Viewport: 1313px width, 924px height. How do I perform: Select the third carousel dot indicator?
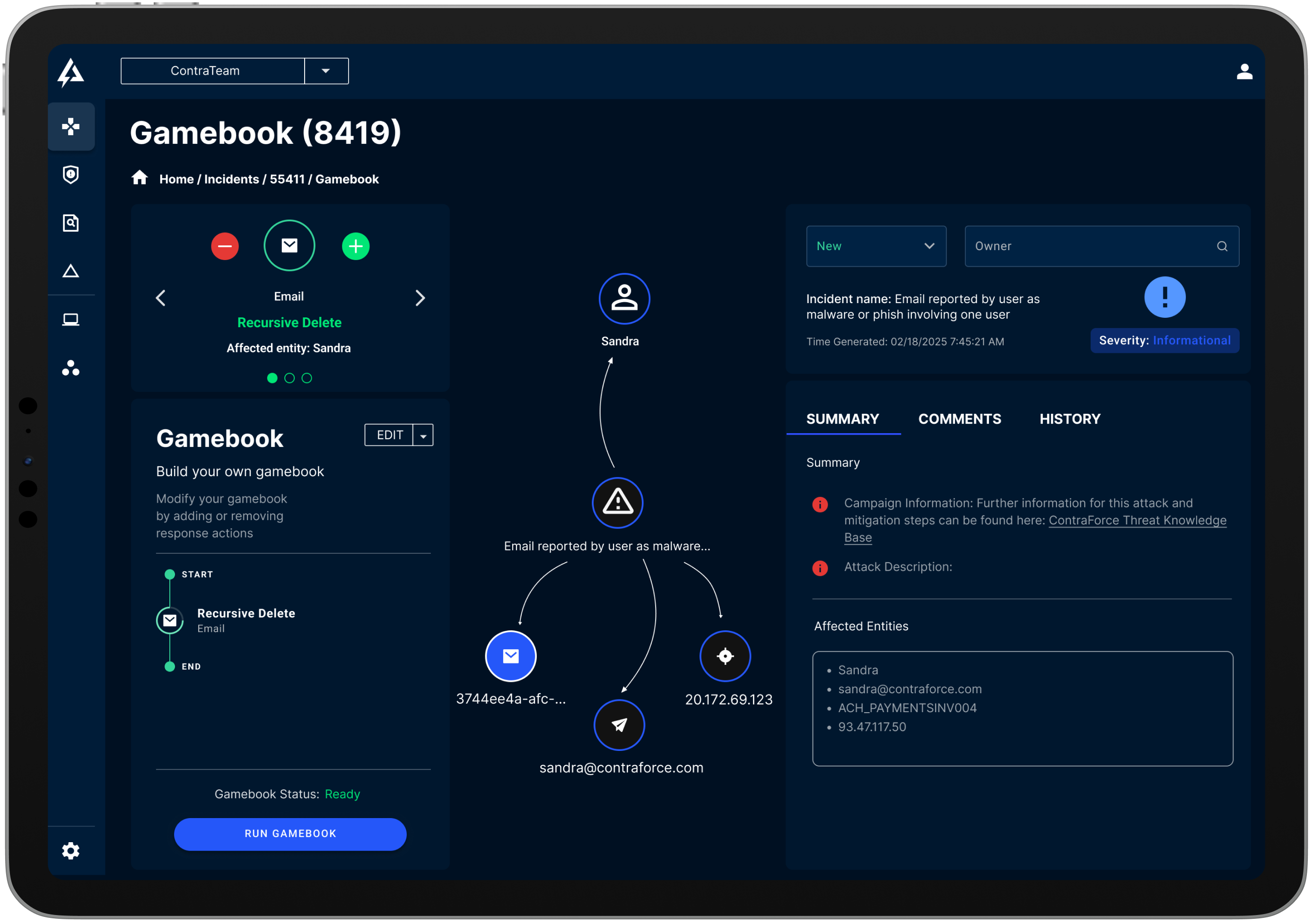306,378
